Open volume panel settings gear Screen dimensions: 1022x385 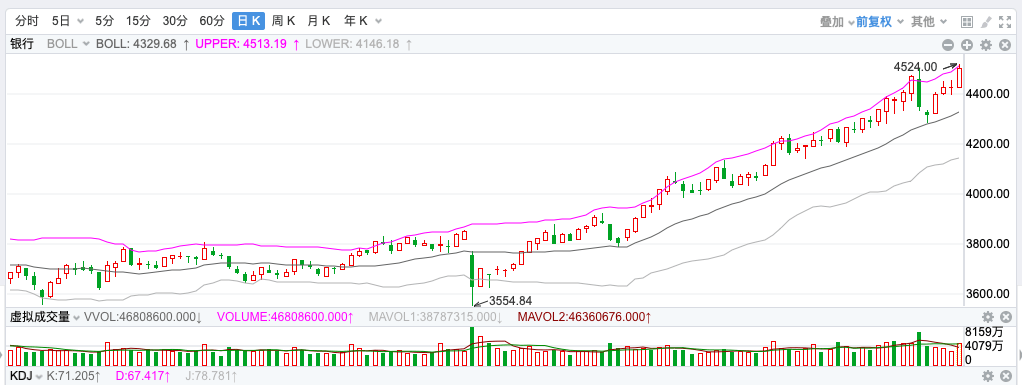point(988,317)
